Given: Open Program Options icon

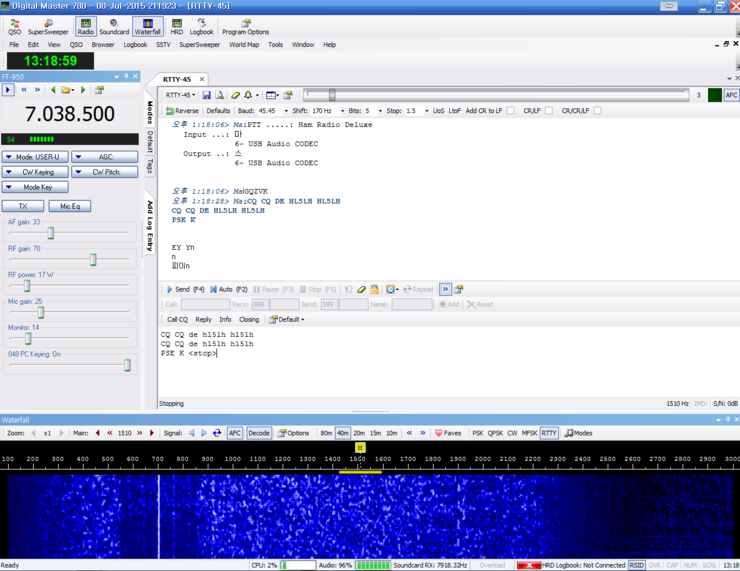Looking at the screenshot, I should pos(245,26).
